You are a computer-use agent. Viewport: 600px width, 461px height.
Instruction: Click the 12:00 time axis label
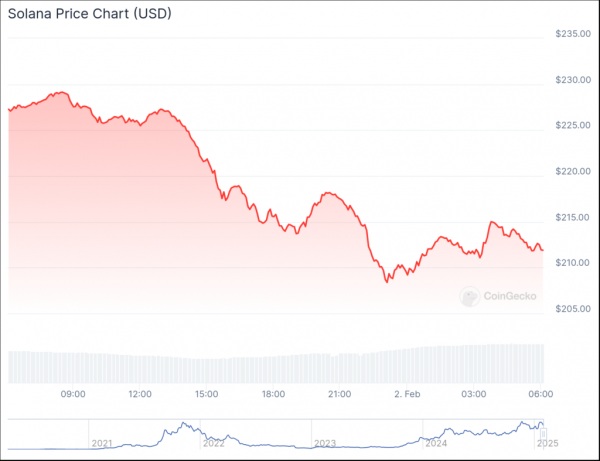(x=140, y=394)
